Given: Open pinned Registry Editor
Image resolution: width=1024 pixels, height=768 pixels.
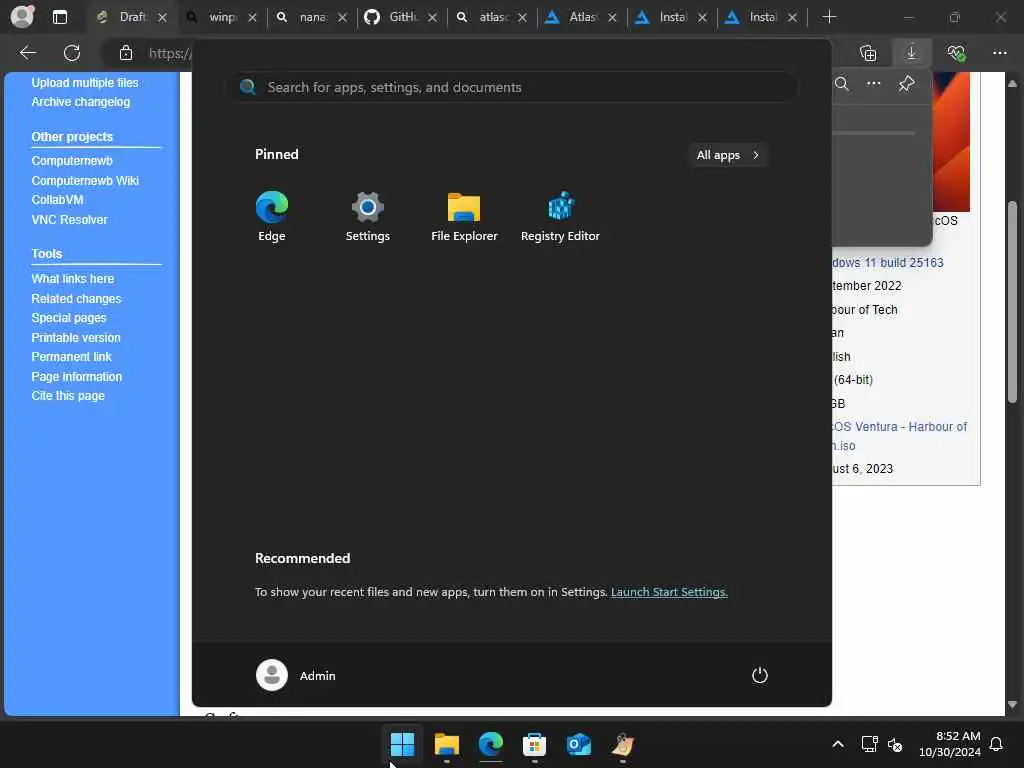Looking at the screenshot, I should coord(560,216).
